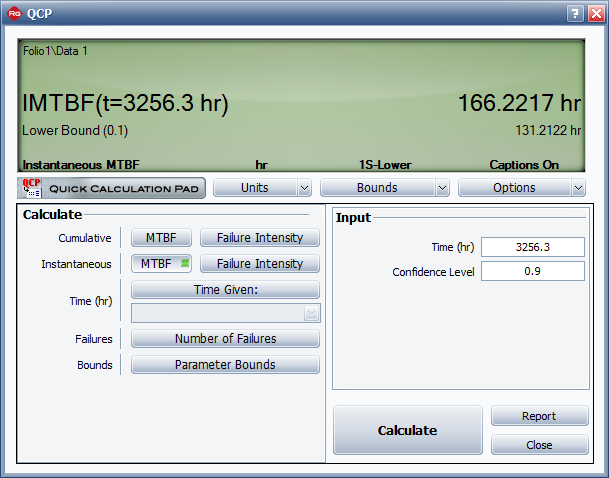Screen dimensions: 609x478
Task: Select Instantaneous MTBF option
Action: [161, 264]
